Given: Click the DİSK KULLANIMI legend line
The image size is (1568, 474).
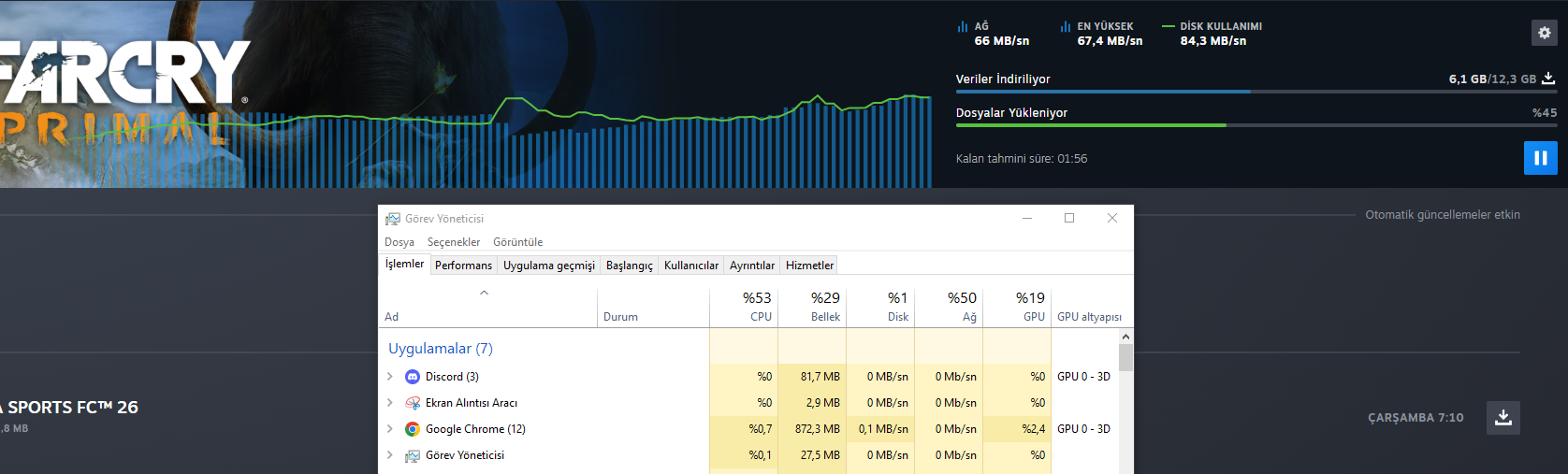Looking at the screenshot, I should (1168, 26).
